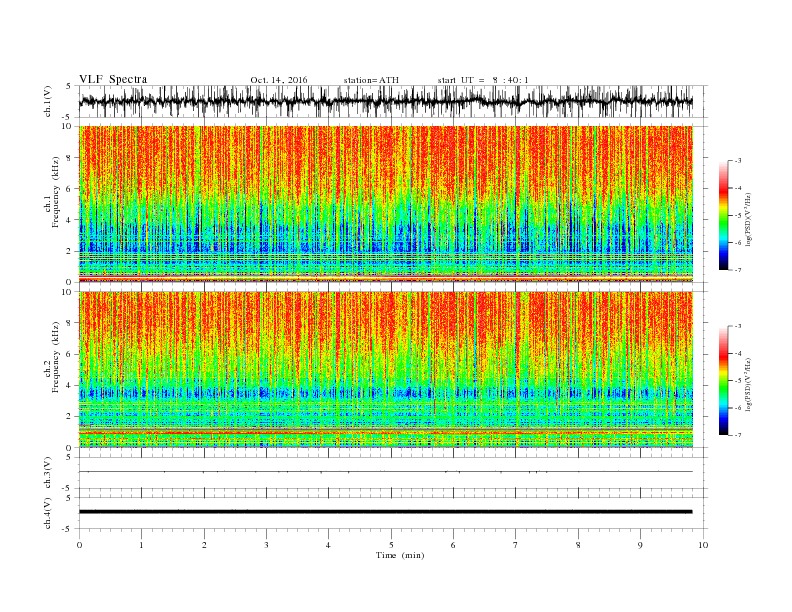Click the red horizontal band near 1 kHz in ch.2
The width and height of the screenshot is (792, 612).
tap(386, 432)
